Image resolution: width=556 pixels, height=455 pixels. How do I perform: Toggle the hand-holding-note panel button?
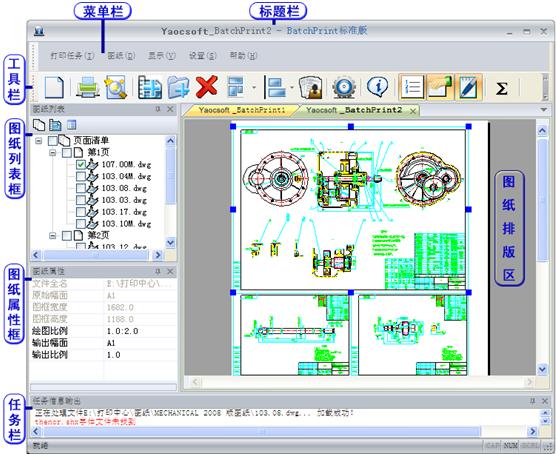[x=440, y=87]
